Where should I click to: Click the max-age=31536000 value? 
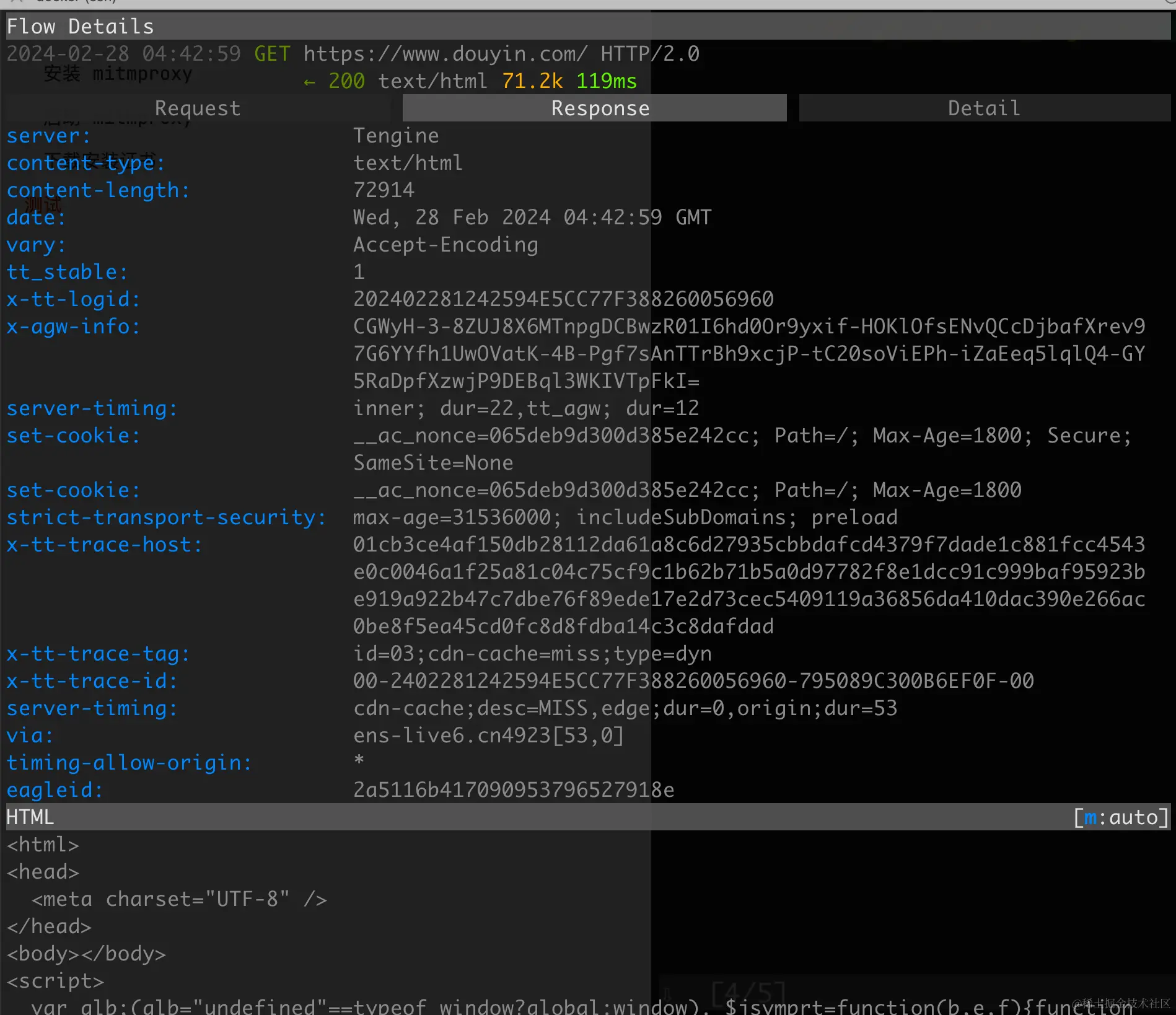[452, 517]
